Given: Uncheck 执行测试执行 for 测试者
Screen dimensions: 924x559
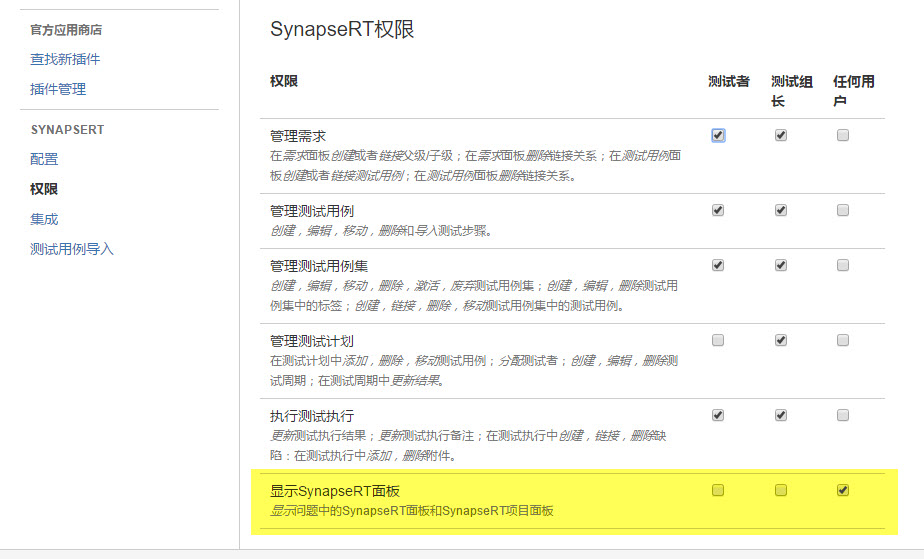Looking at the screenshot, I should point(718,415).
